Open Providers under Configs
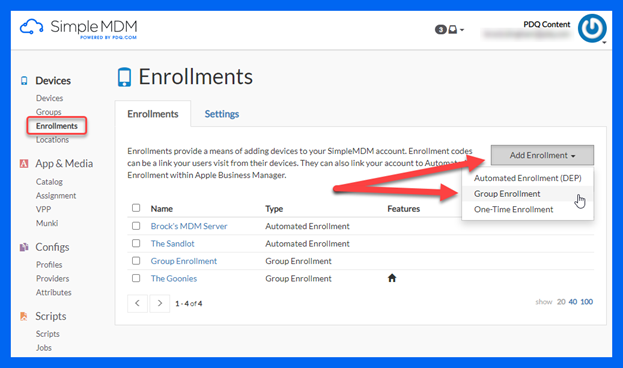 coord(52,279)
